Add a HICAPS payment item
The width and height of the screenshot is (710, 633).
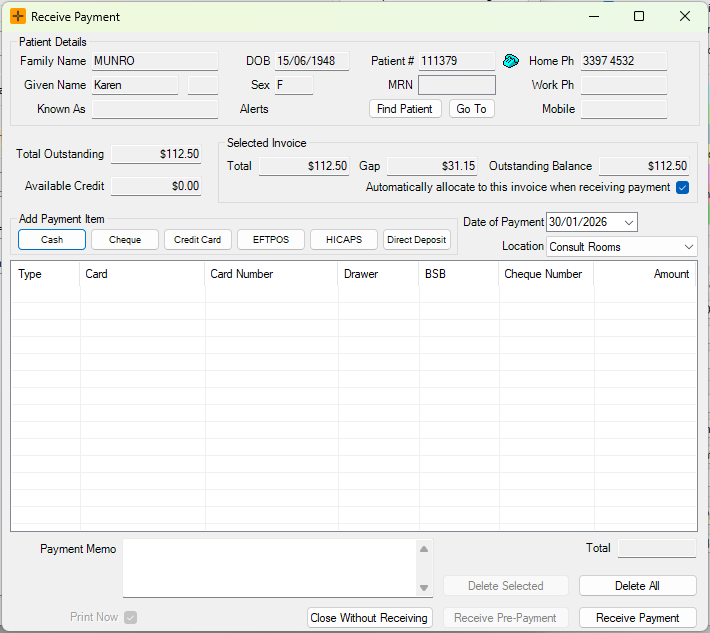344,240
